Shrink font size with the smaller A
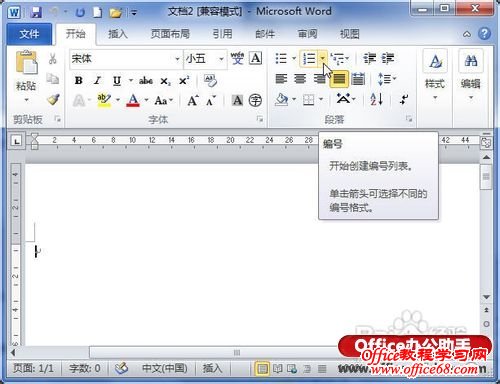This screenshot has width=500, height=384. (211, 100)
